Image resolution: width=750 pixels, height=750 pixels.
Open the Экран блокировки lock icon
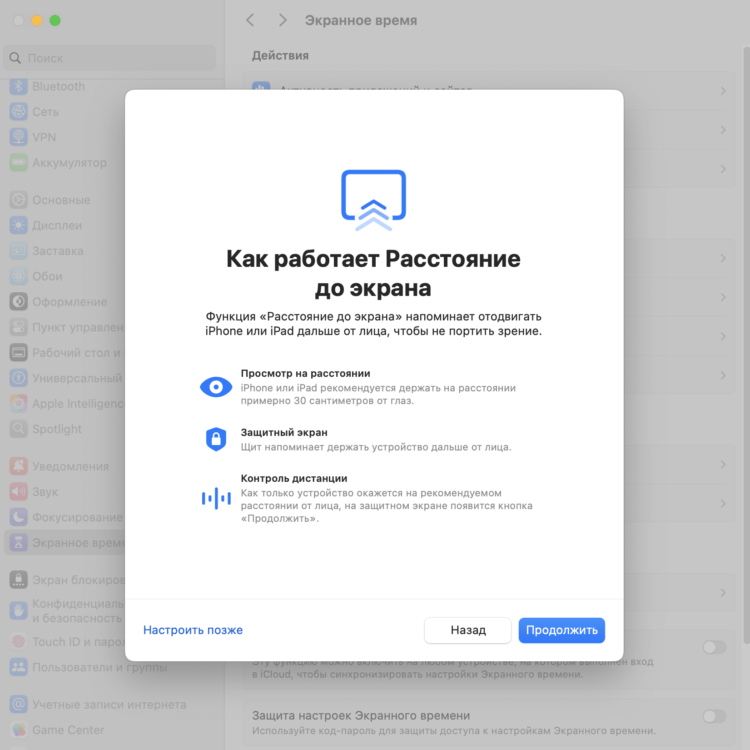click(x=19, y=579)
